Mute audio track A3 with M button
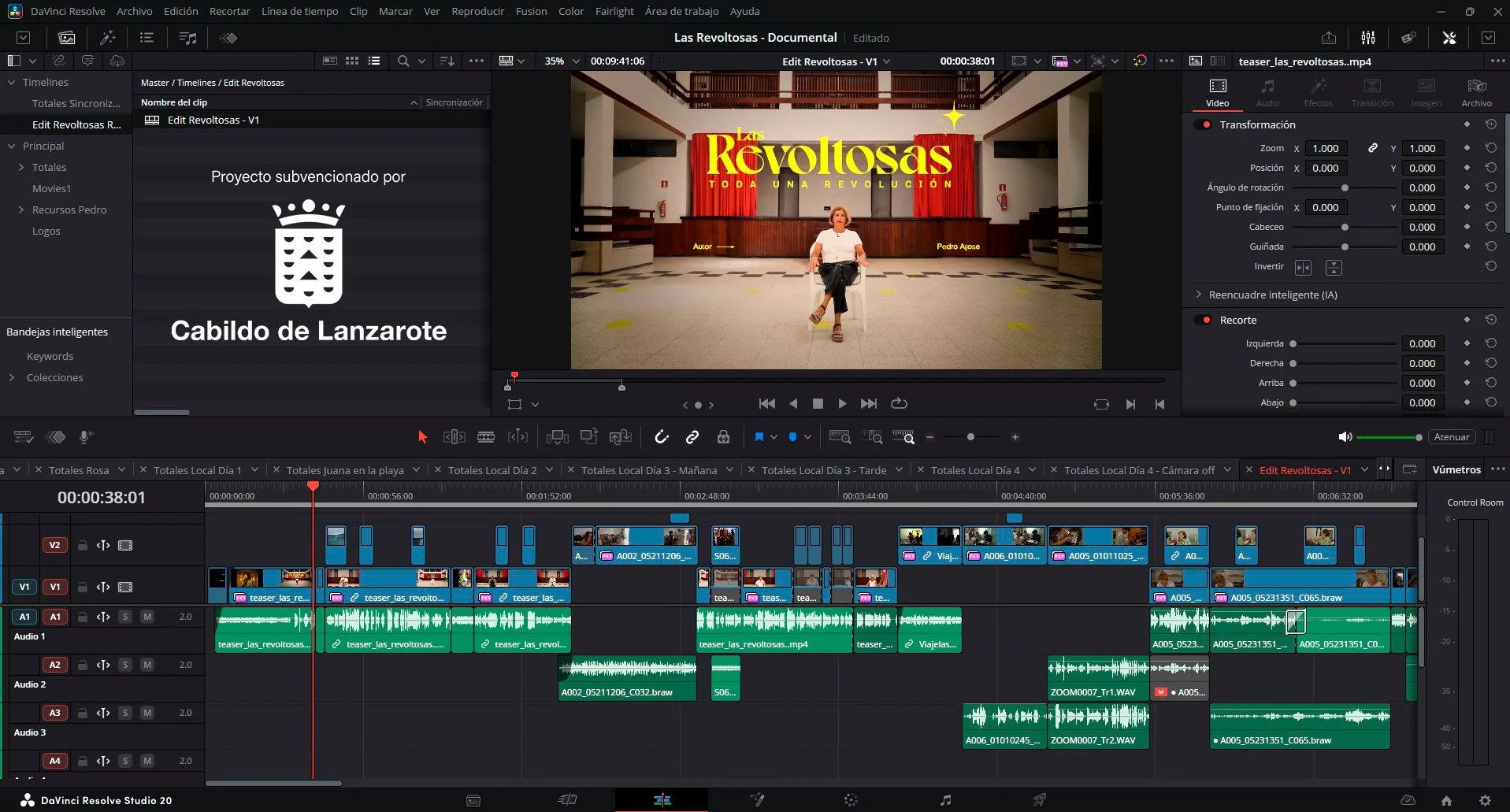 click(147, 713)
